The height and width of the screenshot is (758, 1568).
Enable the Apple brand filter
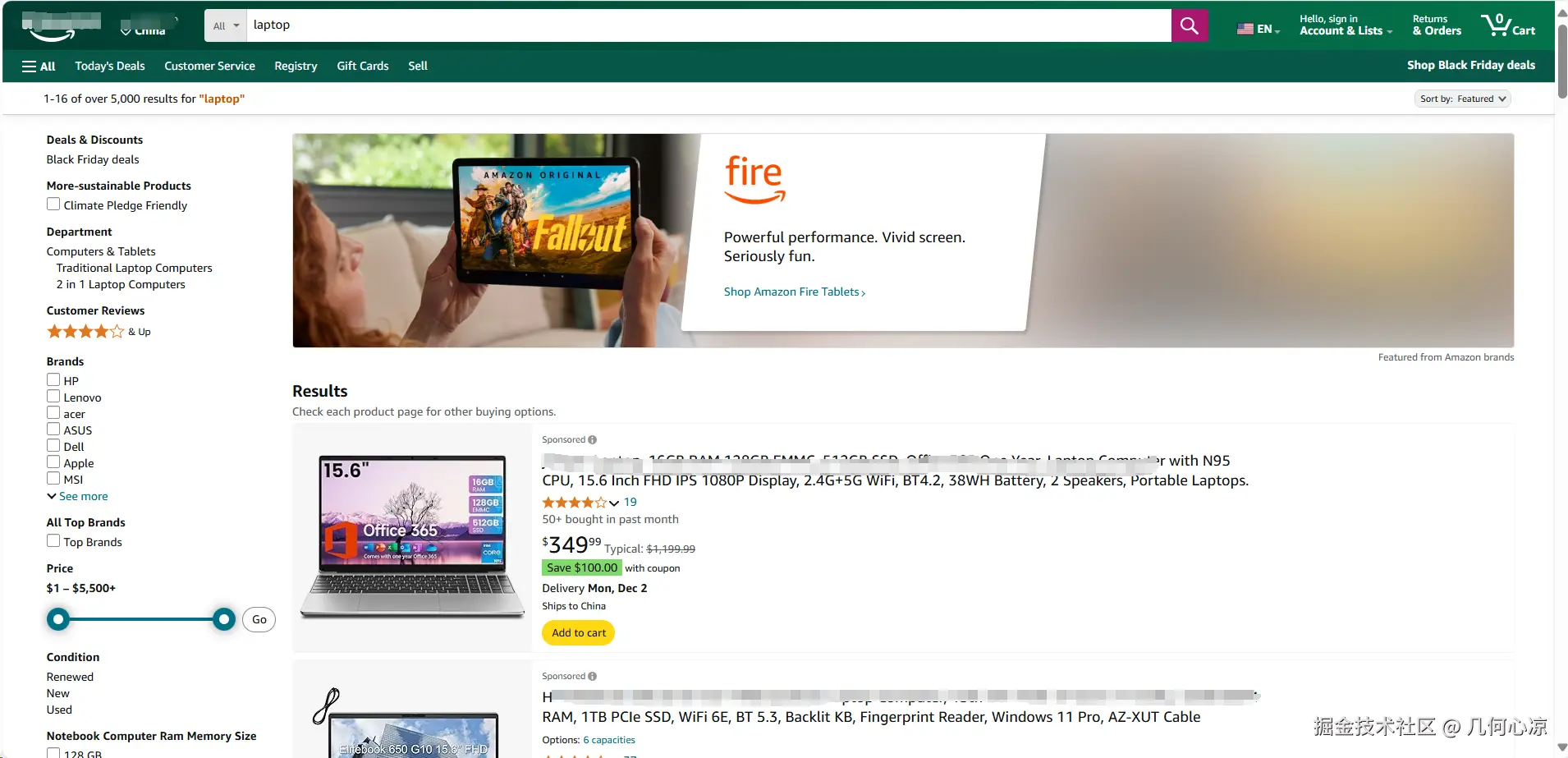(53, 462)
